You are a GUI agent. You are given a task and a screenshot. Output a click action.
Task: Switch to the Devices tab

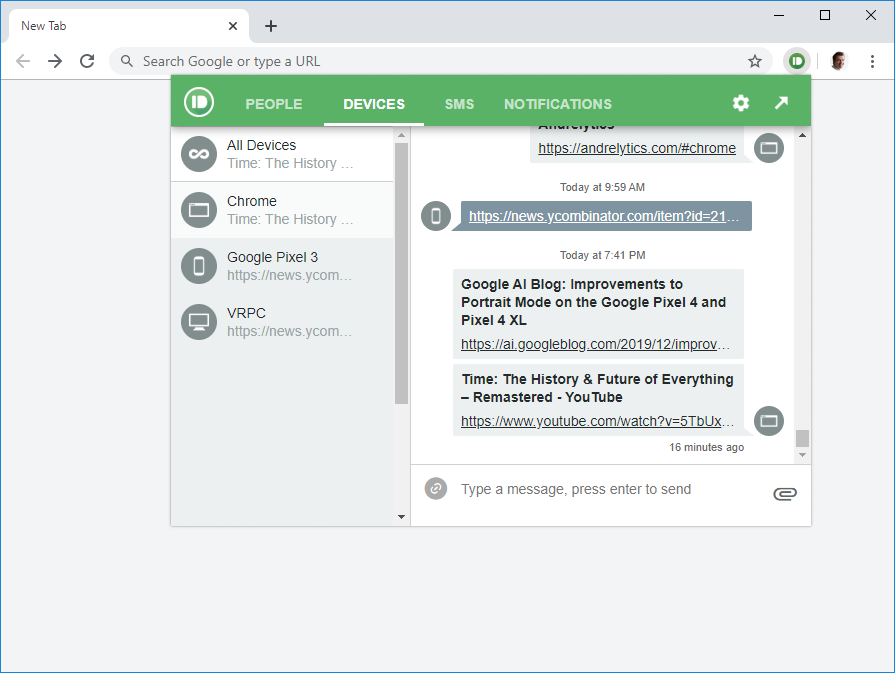click(x=374, y=104)
